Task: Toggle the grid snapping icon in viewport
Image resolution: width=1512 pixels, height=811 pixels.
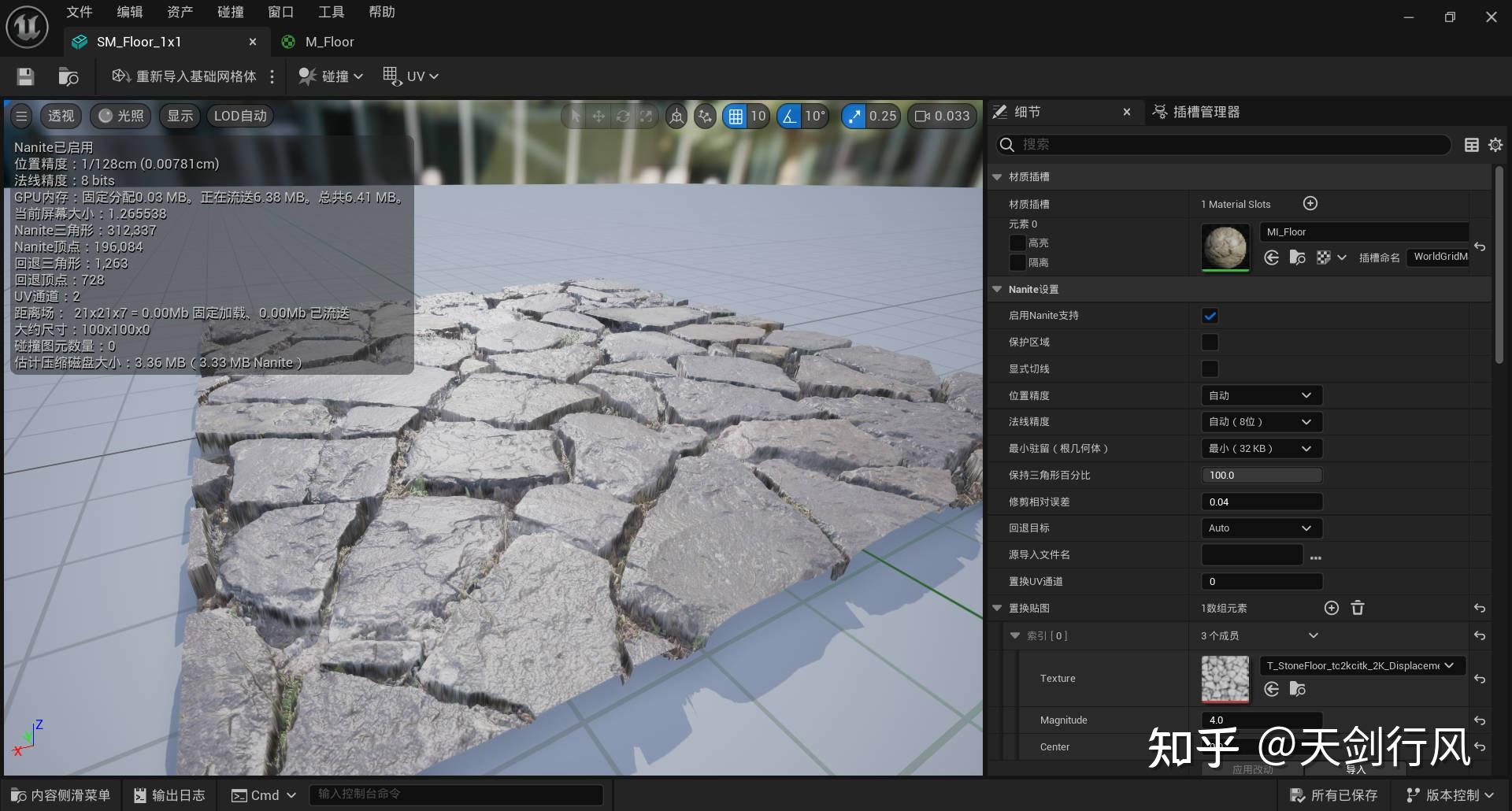Action: coord(735,117)
